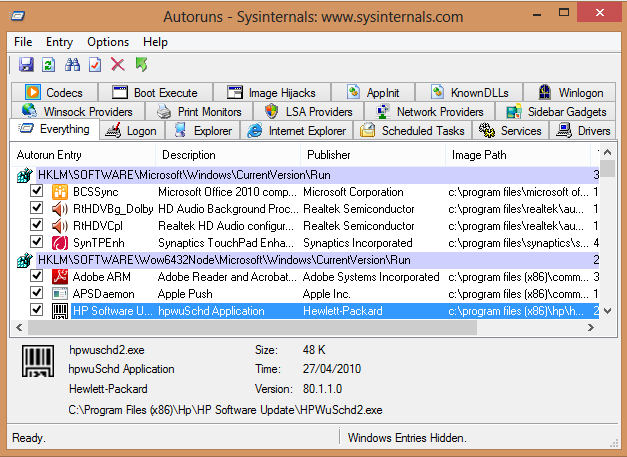Viewport: 627px width, 457px height.
Task: Toggle the APSDaemon checkbox
Action: tap(36, 293)
